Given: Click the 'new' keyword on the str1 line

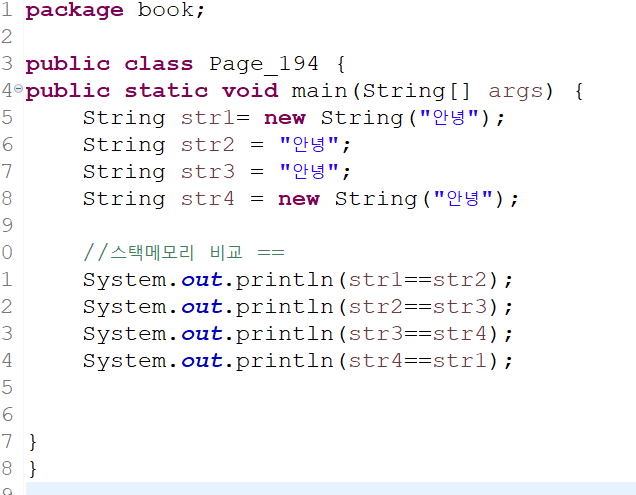Looking at the screenshot, I should [285, 118].
